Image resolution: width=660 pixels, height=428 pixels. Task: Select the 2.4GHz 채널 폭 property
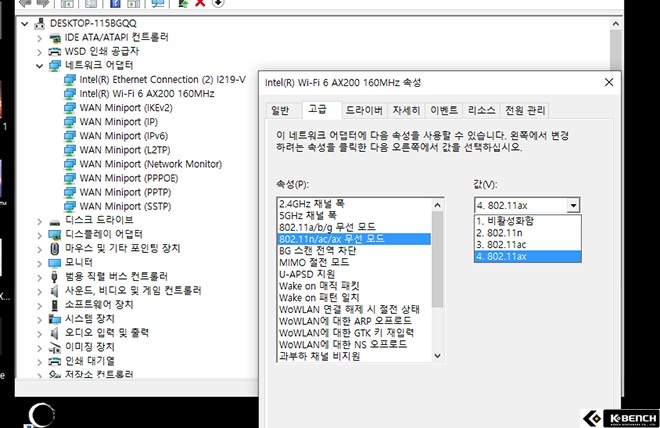point(354,204)
